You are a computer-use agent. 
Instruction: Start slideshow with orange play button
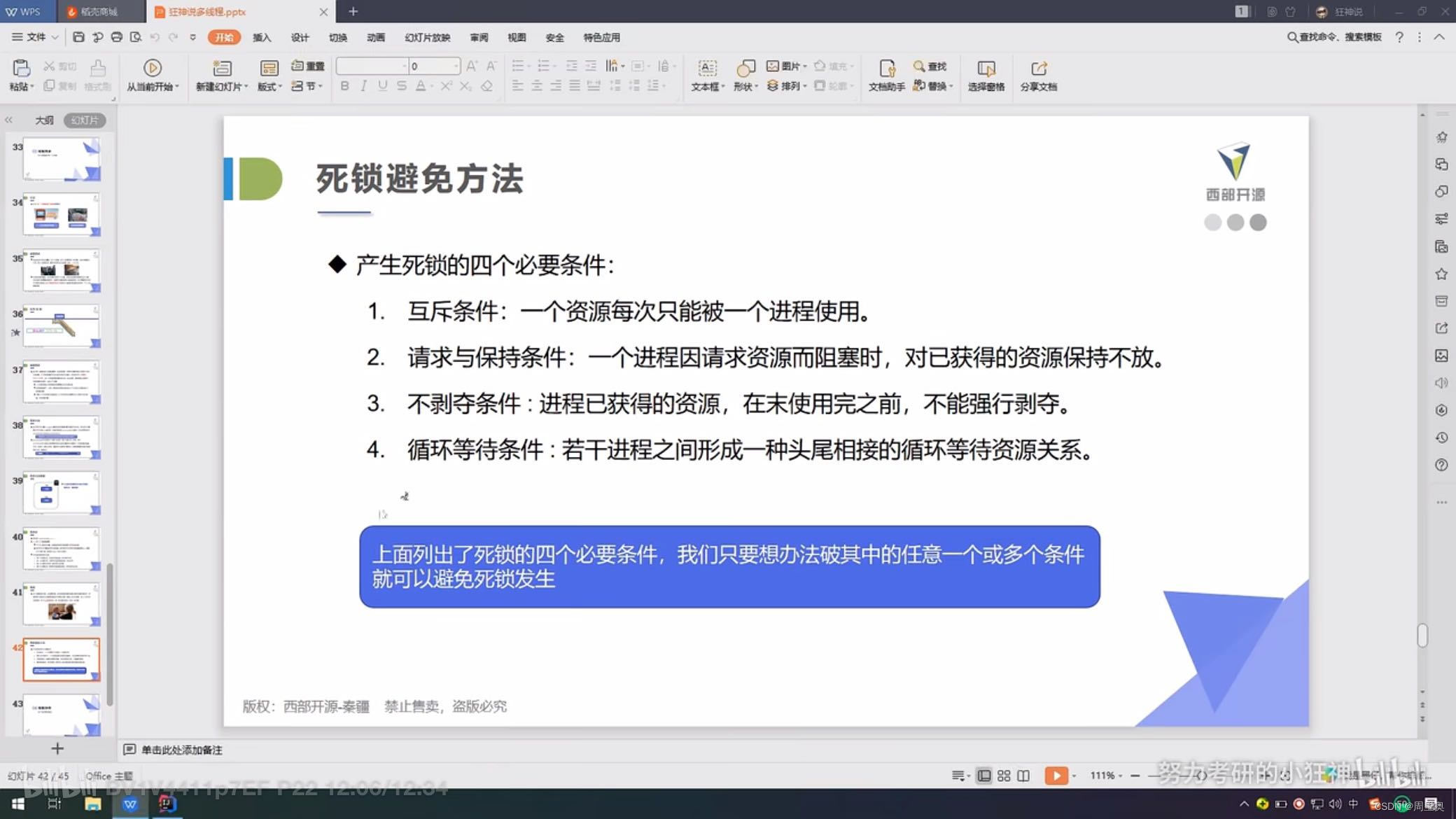(x=1057, y=776)
